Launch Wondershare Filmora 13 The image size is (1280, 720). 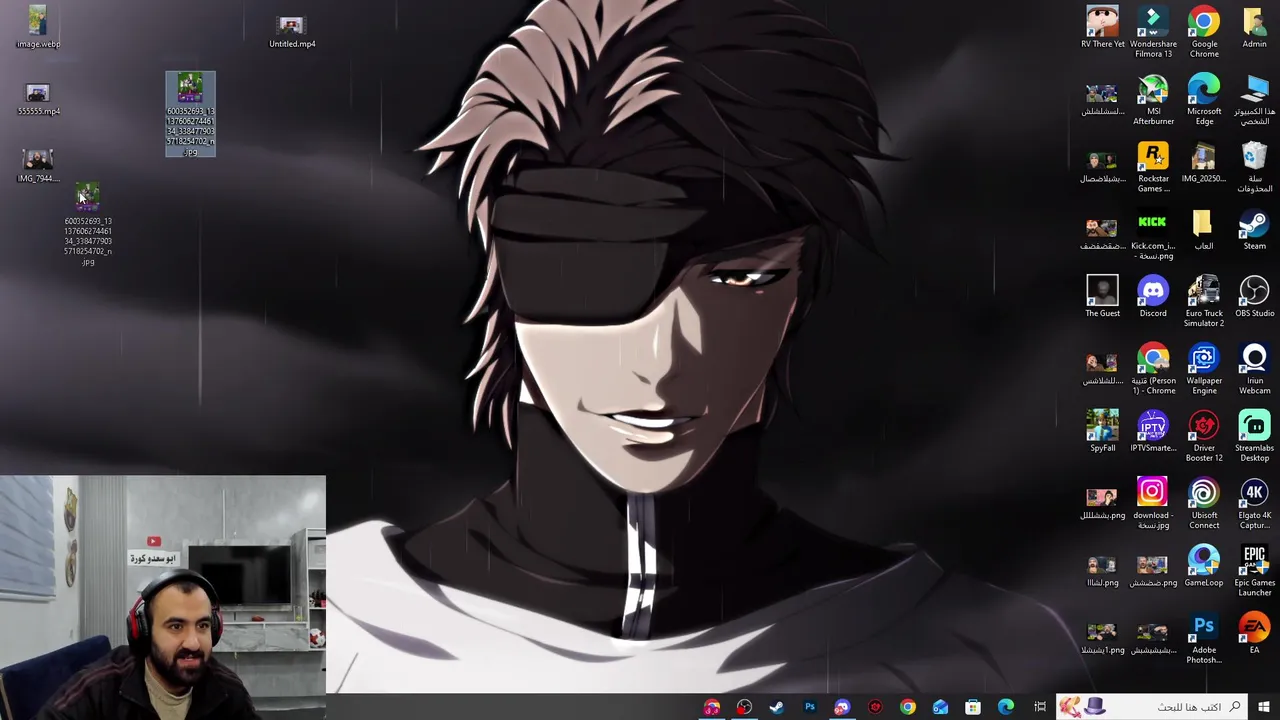[1153, 32]
